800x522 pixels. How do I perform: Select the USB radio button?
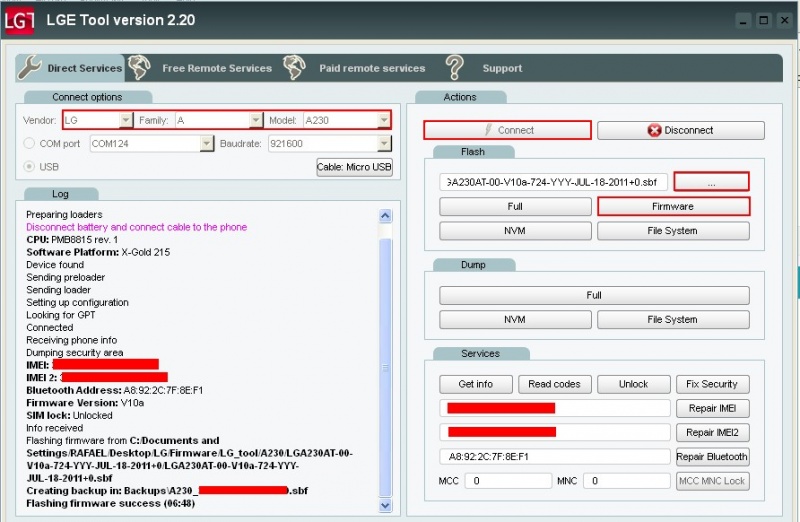pos(29,166)
